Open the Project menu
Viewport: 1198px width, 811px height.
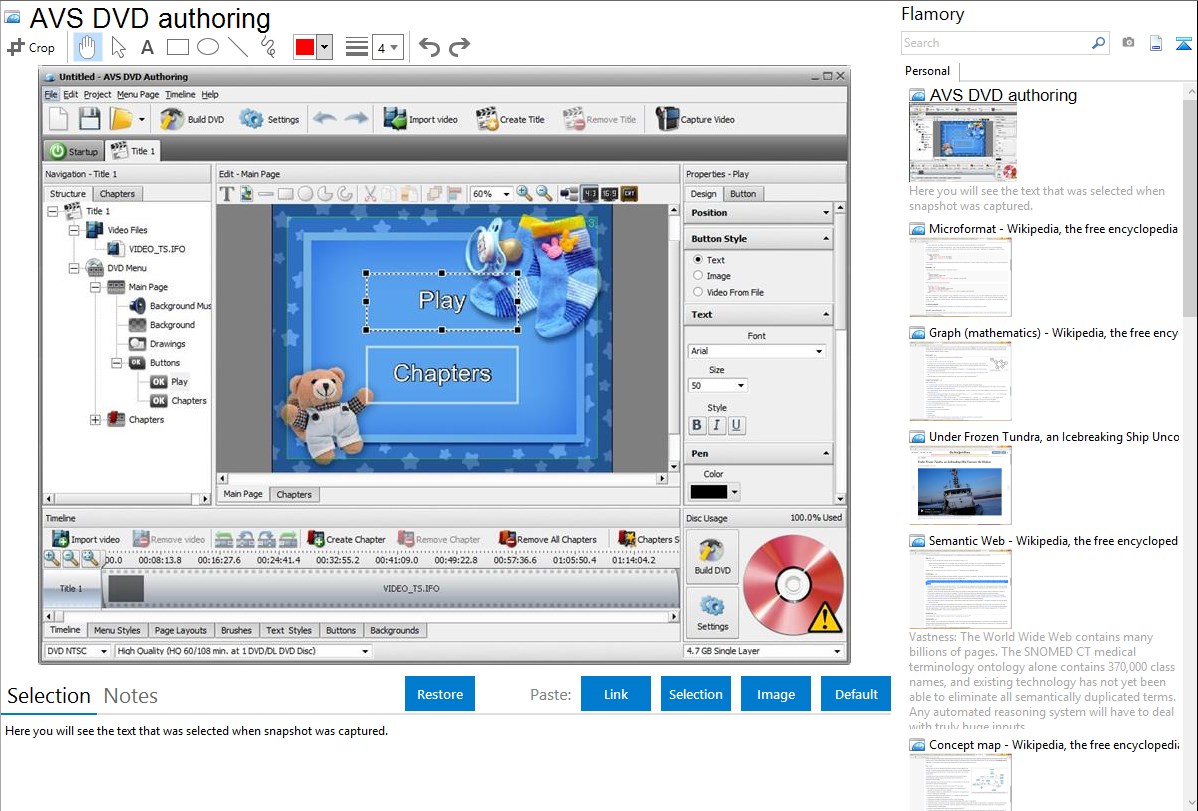coord(97,95)
